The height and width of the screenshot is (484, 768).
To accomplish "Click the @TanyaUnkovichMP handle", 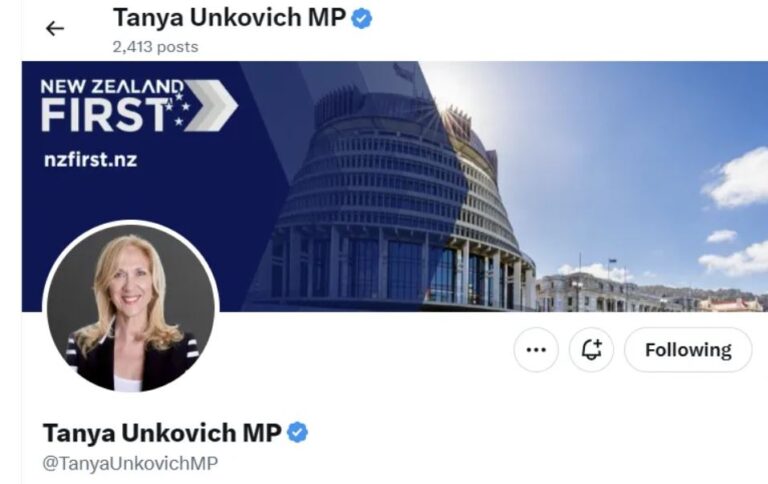I will (130, 463).
